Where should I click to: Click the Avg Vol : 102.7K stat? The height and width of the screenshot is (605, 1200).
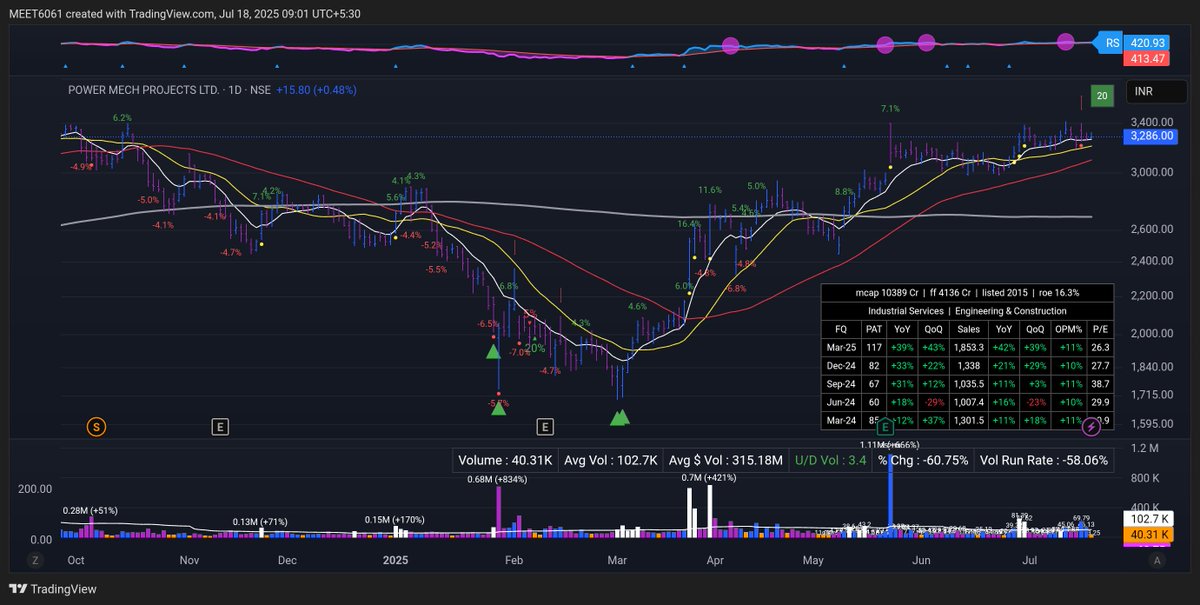pos(611,461)
